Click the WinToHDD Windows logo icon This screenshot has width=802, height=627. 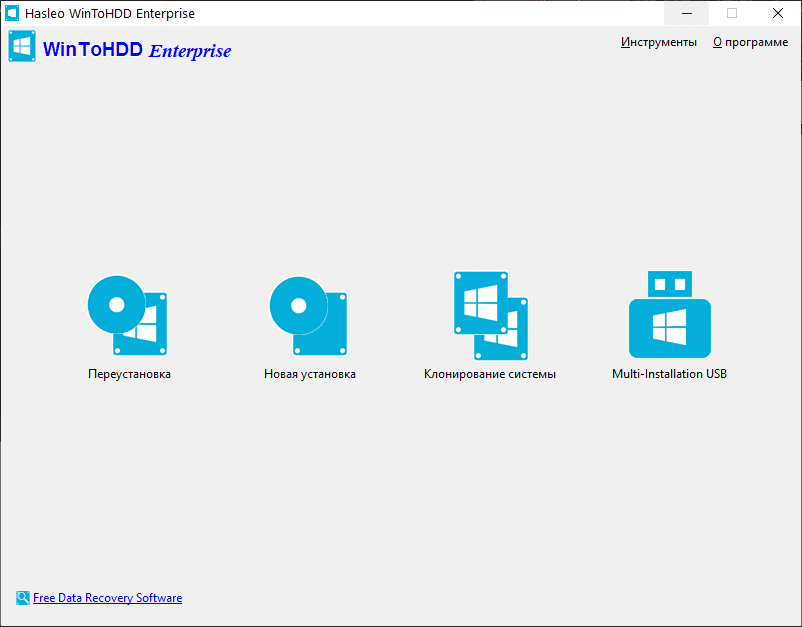pos(22,46)
